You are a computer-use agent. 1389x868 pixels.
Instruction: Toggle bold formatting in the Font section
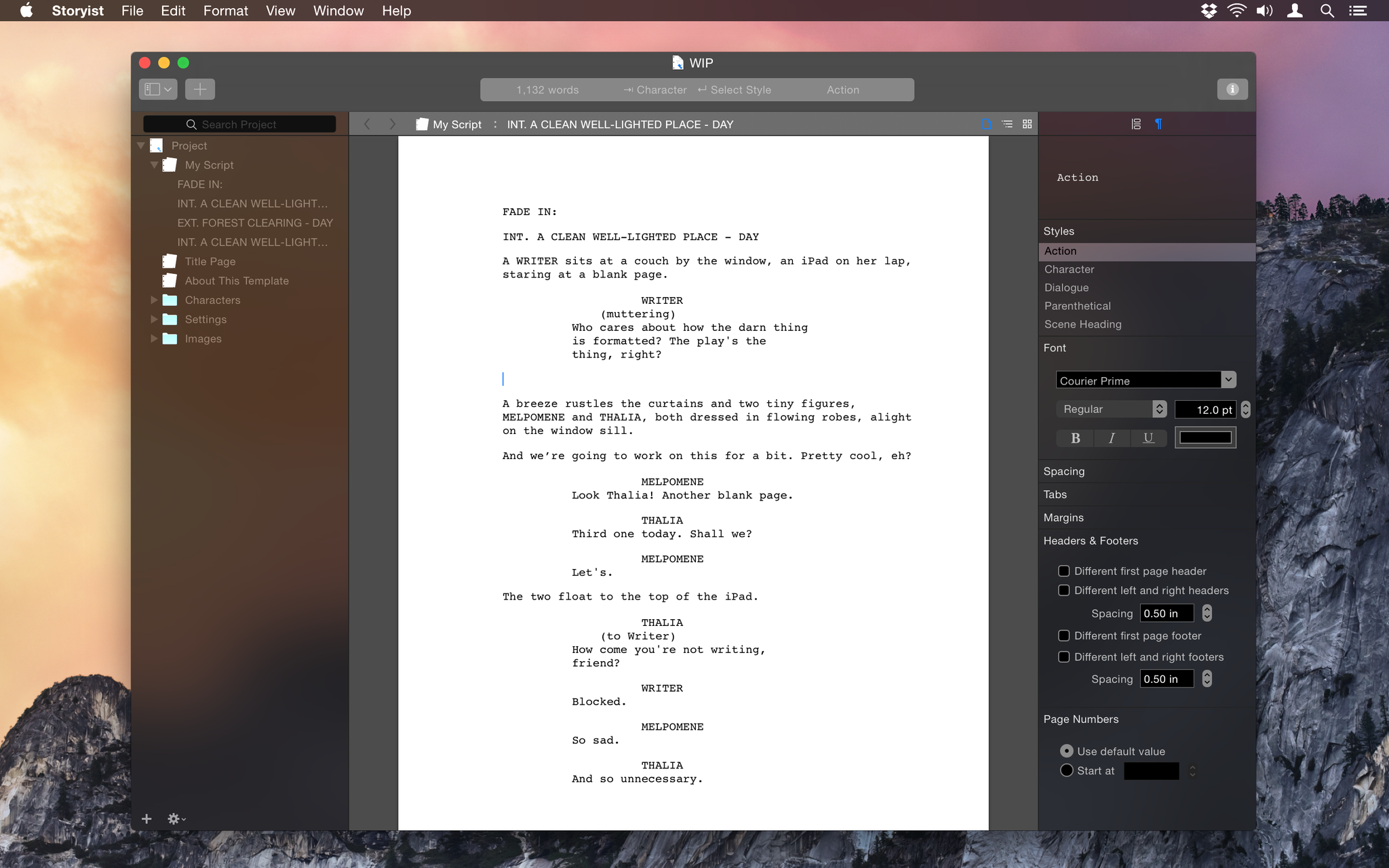click(x=1074, y=437)
